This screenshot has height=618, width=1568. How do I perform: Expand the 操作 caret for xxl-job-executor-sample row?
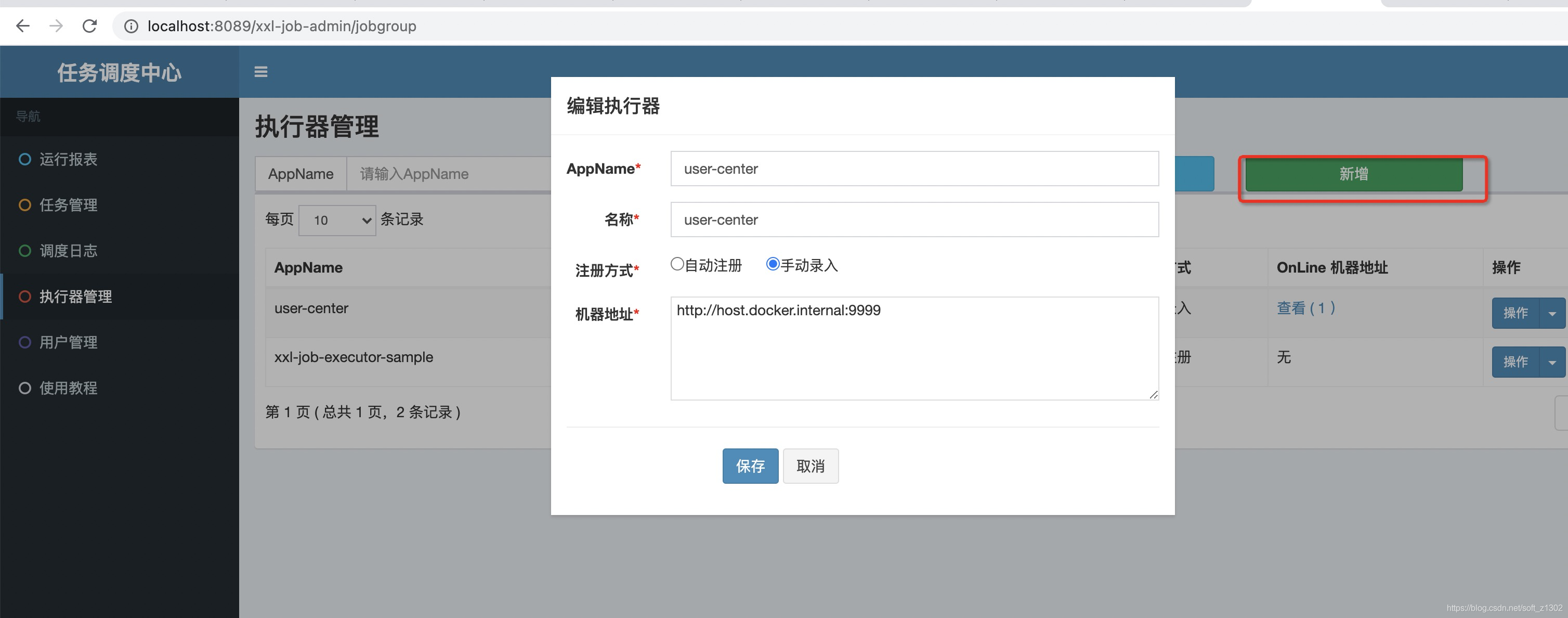tap(1551, 362)
